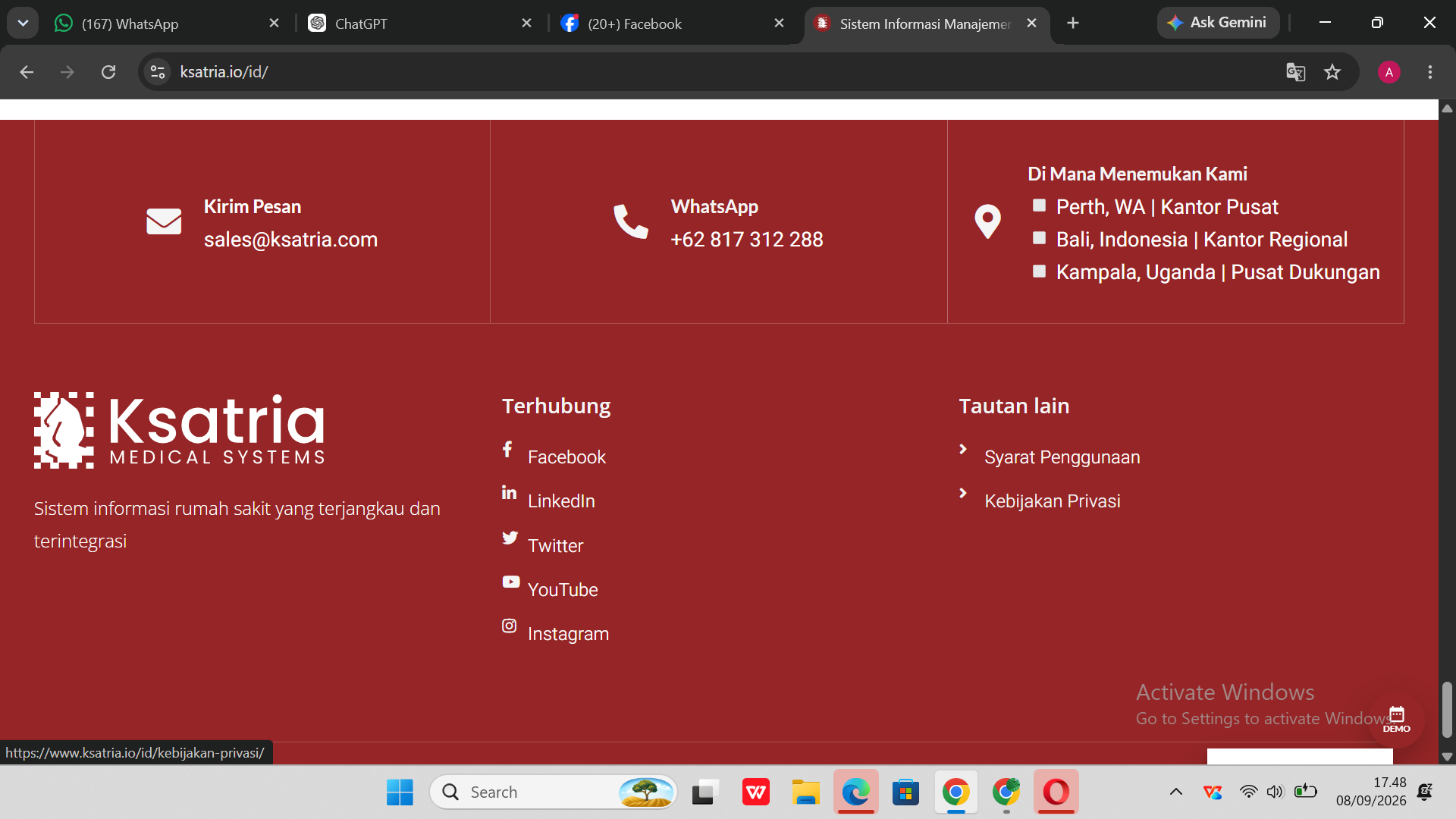Click the Ask Gemini button
Viewport: 1456px width, 819px height.
click(x=1218, y=23)
